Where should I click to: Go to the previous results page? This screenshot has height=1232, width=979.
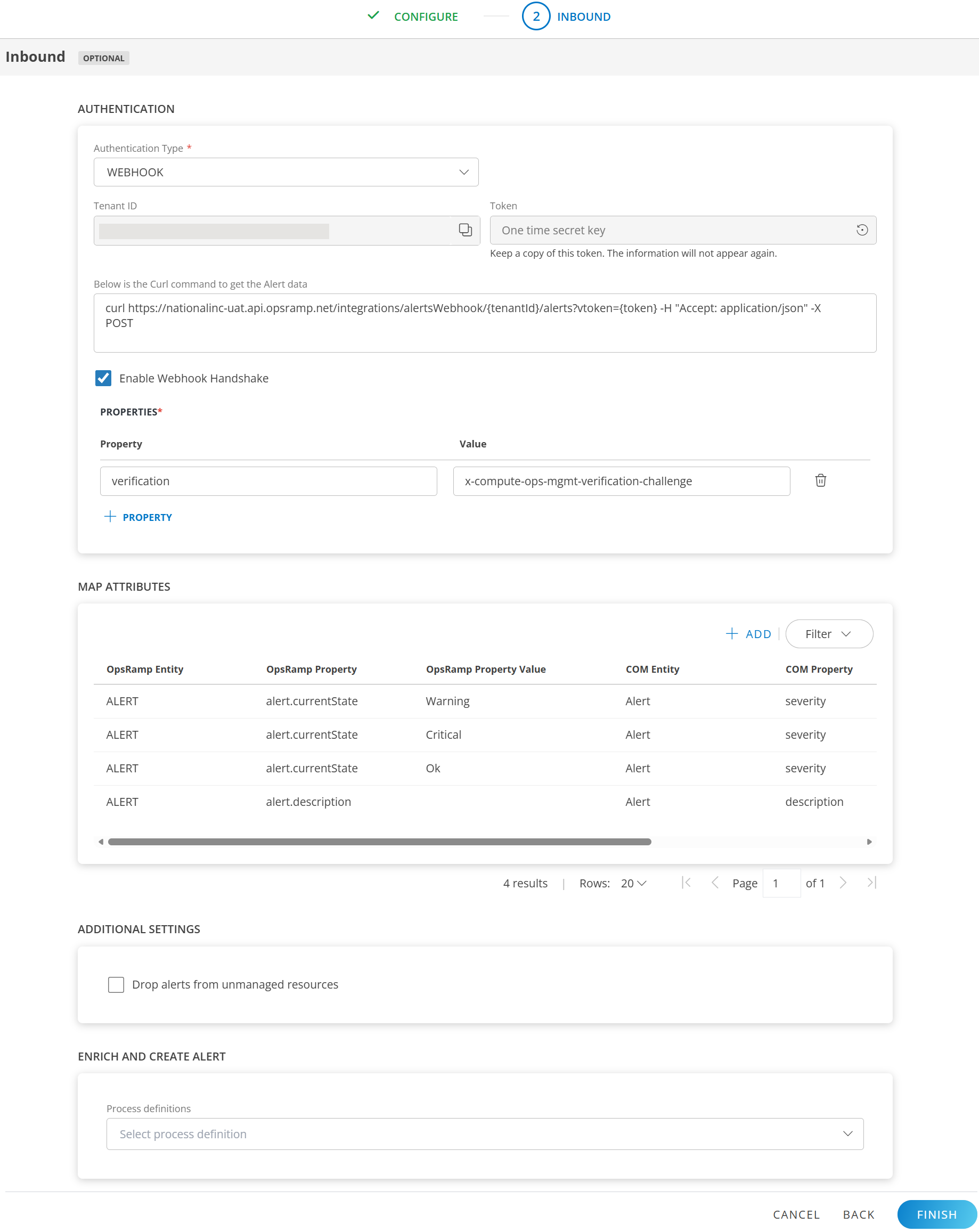pyautogui.click(x=715, y=883)
